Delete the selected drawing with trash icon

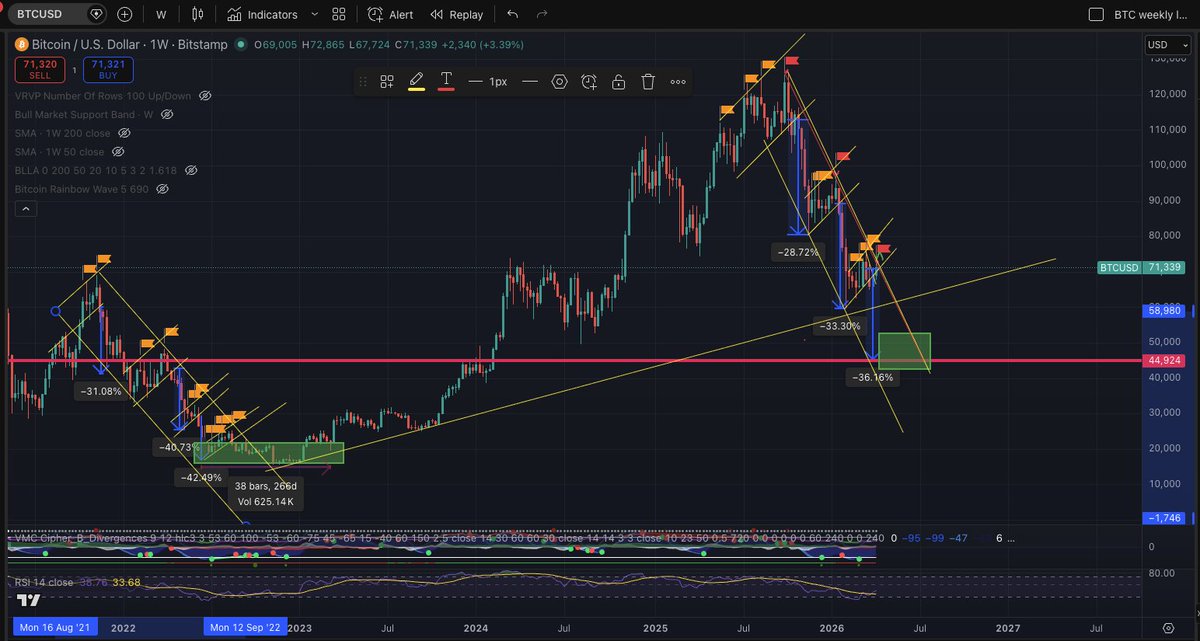[648, 82]
